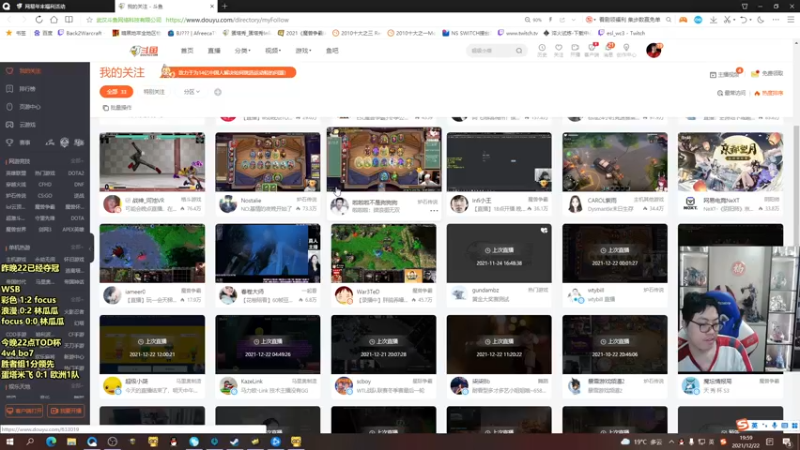Click the orange promotional banner beside 我的关注
The image size is (800, 450).
[x=228, y=72]
